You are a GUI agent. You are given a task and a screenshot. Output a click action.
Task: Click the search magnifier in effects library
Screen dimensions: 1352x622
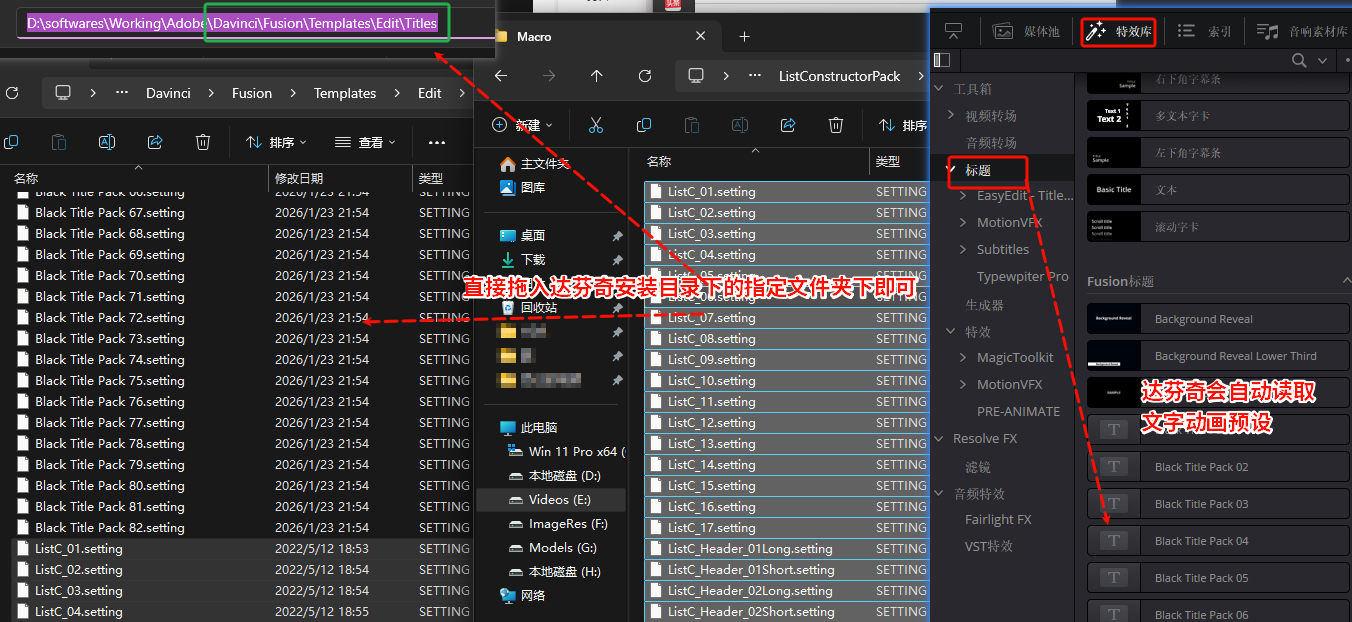coord(1299,61)
